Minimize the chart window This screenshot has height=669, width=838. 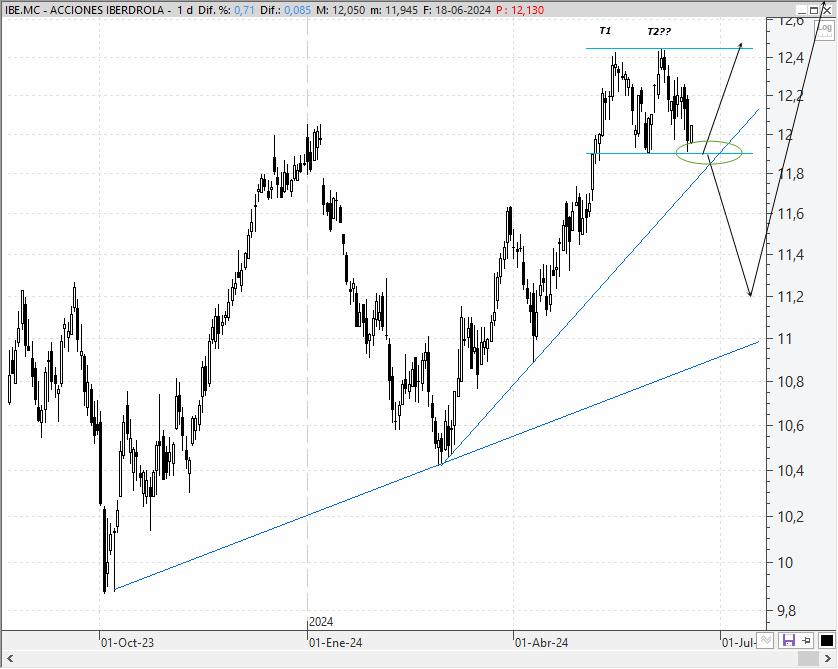click(801, 10)
